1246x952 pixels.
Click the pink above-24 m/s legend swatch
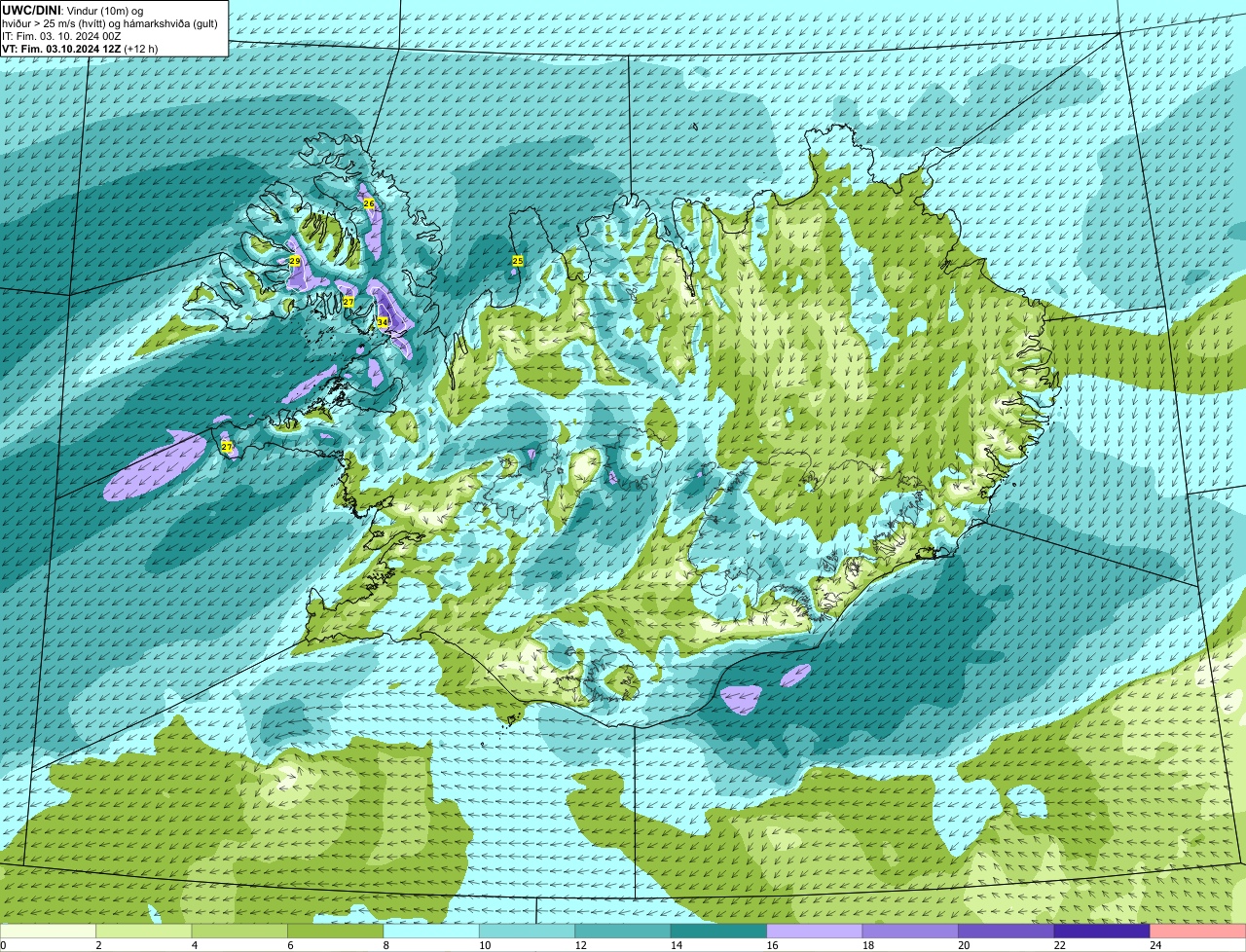pos(1197,931)
